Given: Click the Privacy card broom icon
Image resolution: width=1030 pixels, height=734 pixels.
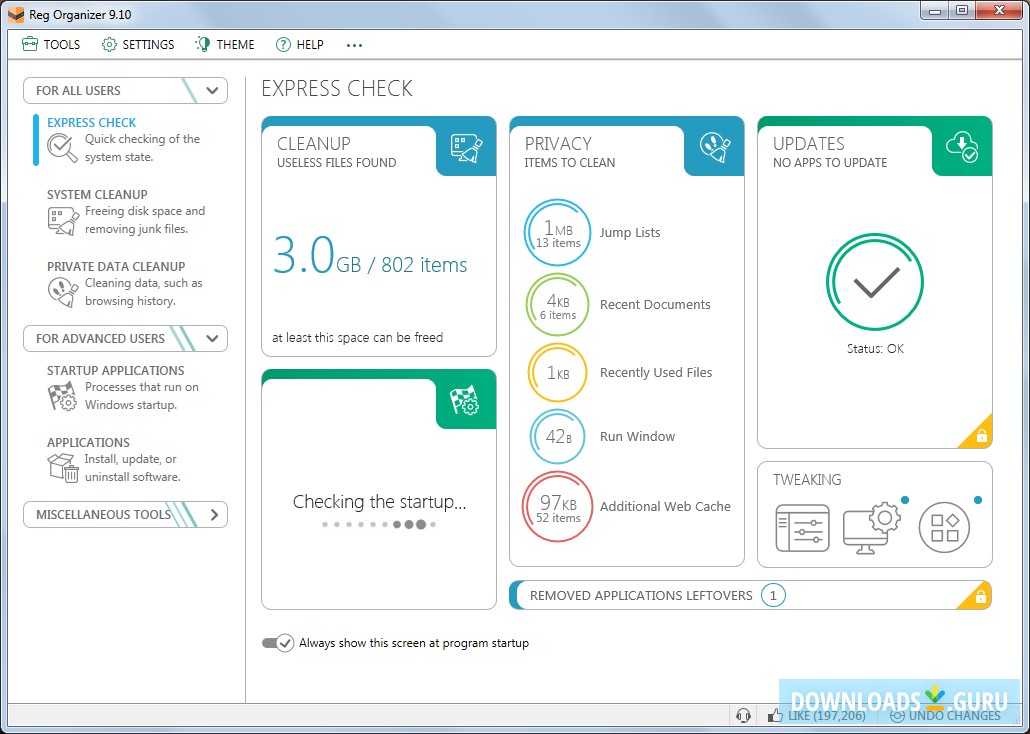Looking at the screenshot, I should tap(714, 148).
